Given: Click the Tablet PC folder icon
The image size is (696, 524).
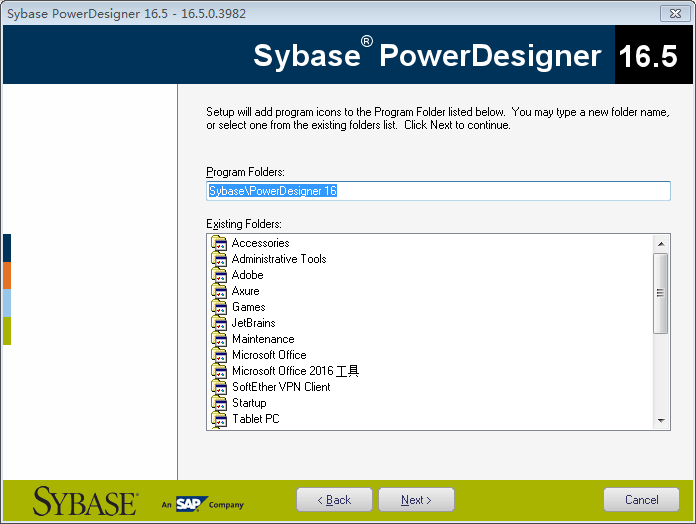Looking at the screenshot, I should (x=219, y=418).
